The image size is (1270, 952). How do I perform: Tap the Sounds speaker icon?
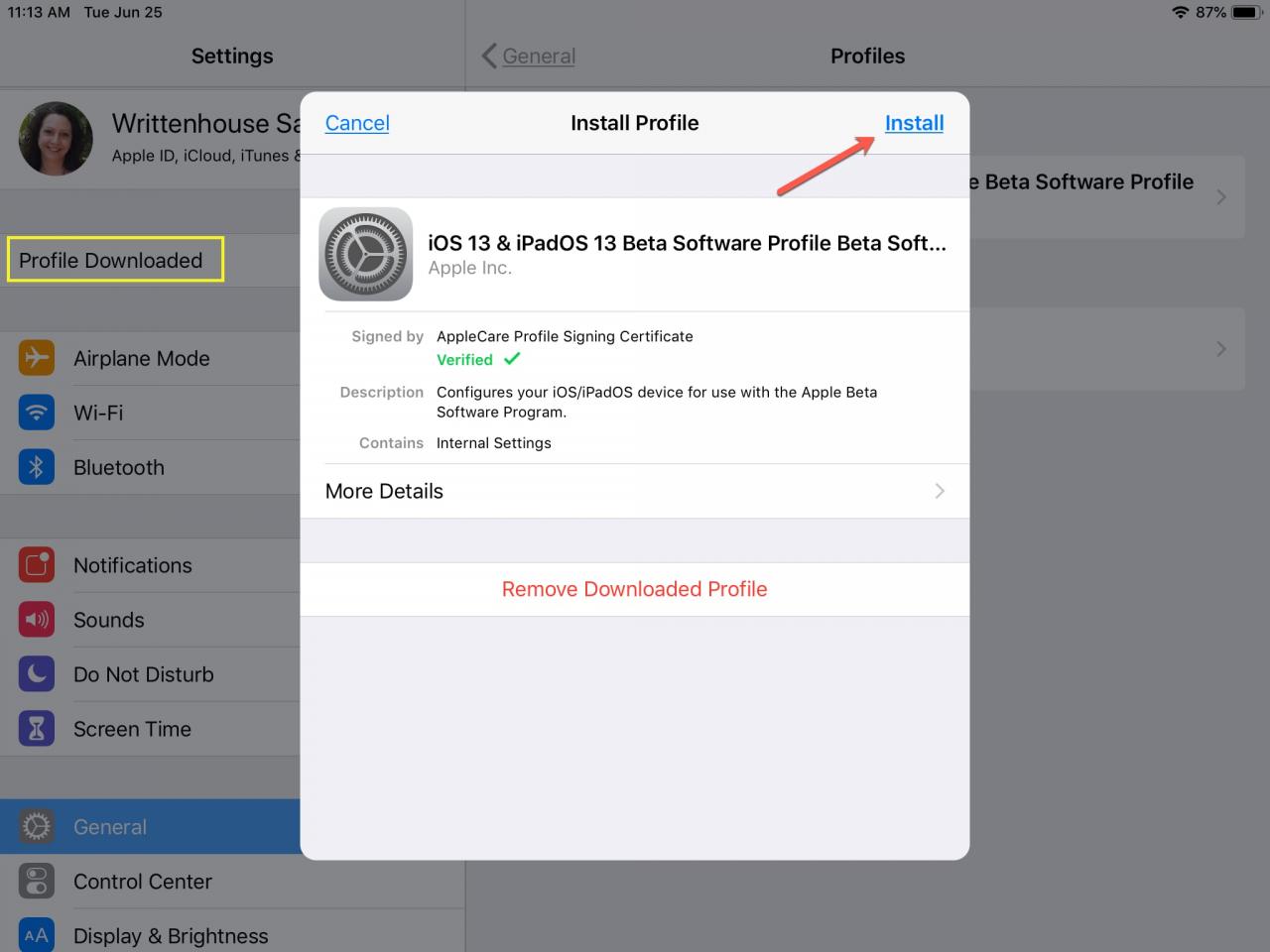click(37, 620)
